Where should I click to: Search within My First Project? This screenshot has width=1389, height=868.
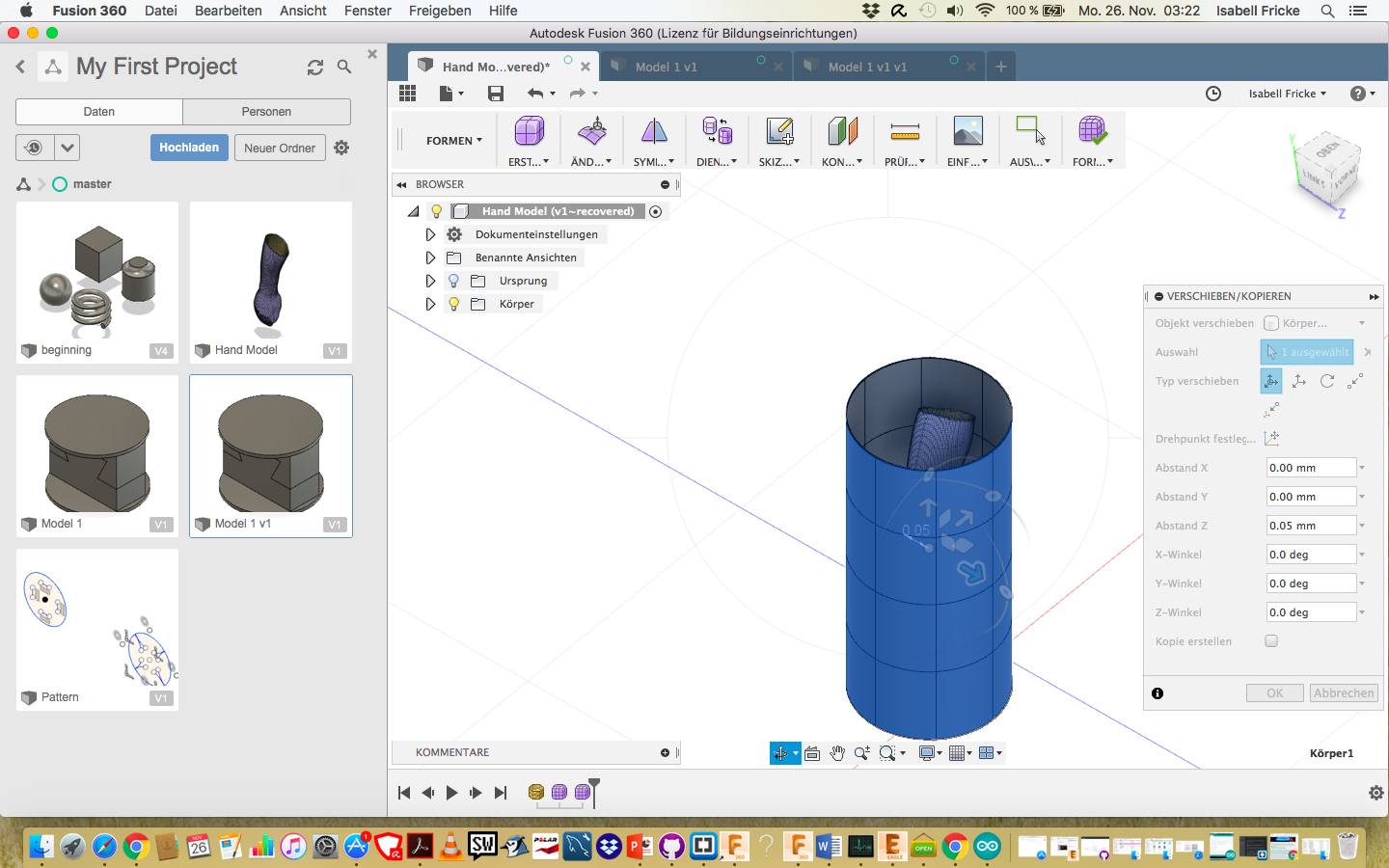(x=344, y=67)
